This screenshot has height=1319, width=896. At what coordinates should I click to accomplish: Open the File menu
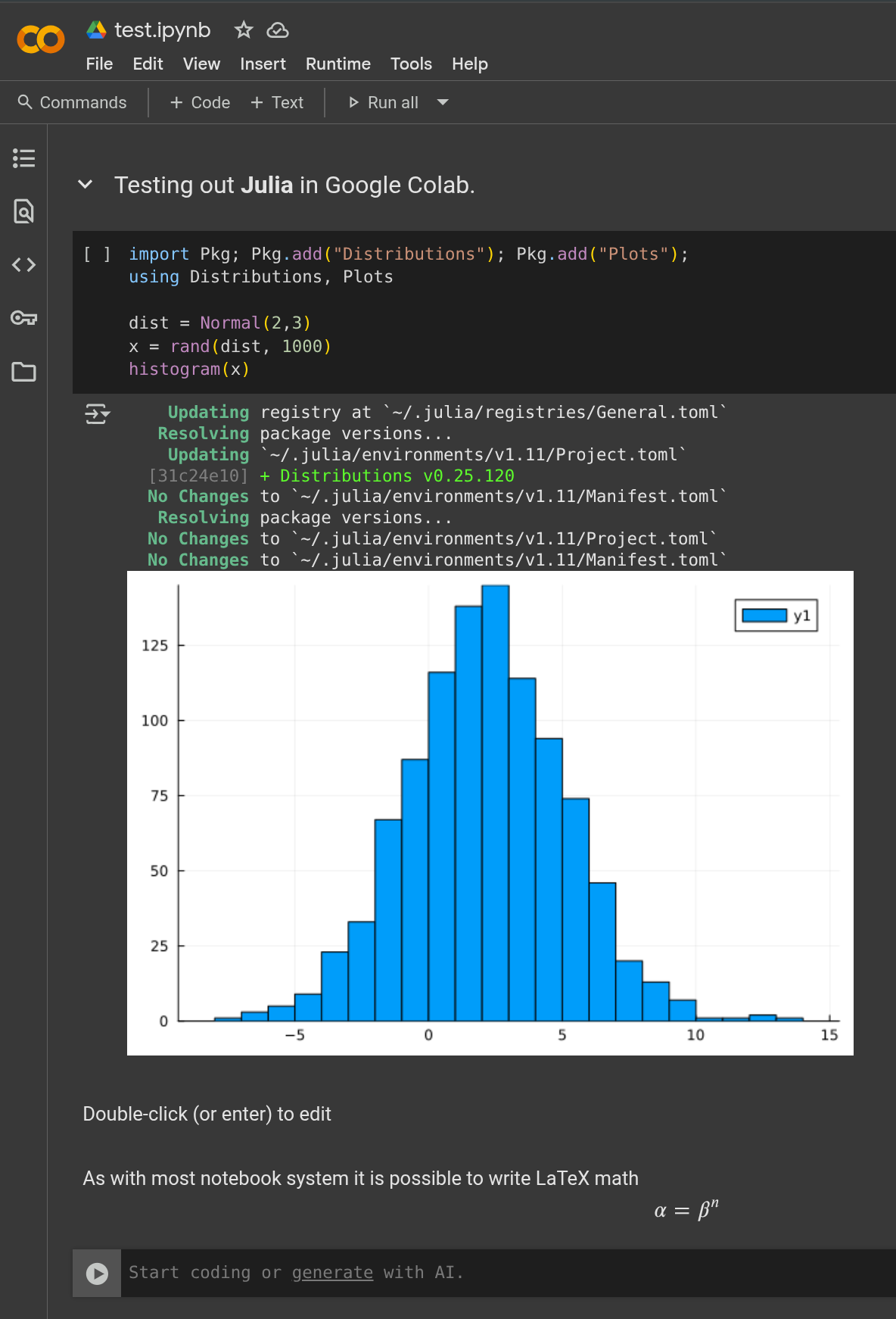pos(99,64)
